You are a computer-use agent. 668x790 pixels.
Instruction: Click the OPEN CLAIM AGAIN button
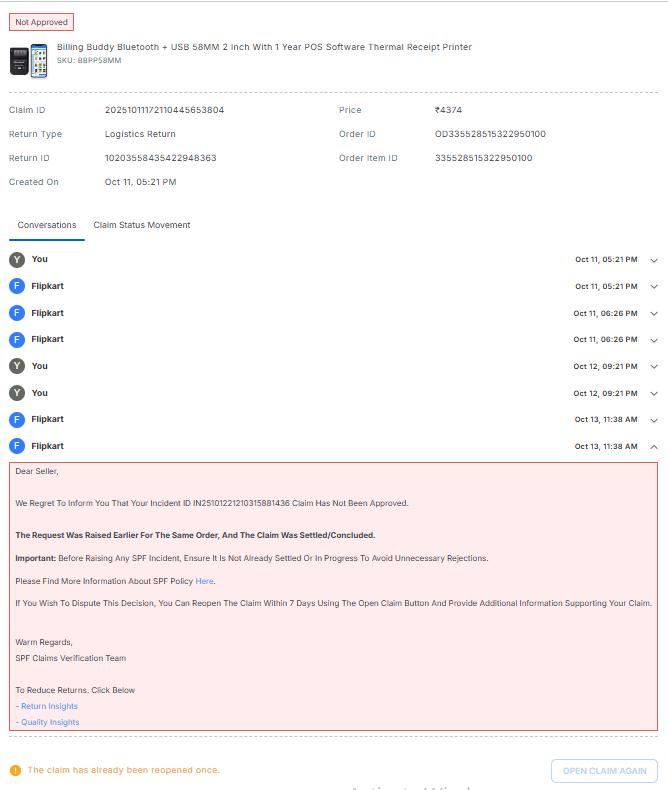pyautogui.click(x=605, y=771)
